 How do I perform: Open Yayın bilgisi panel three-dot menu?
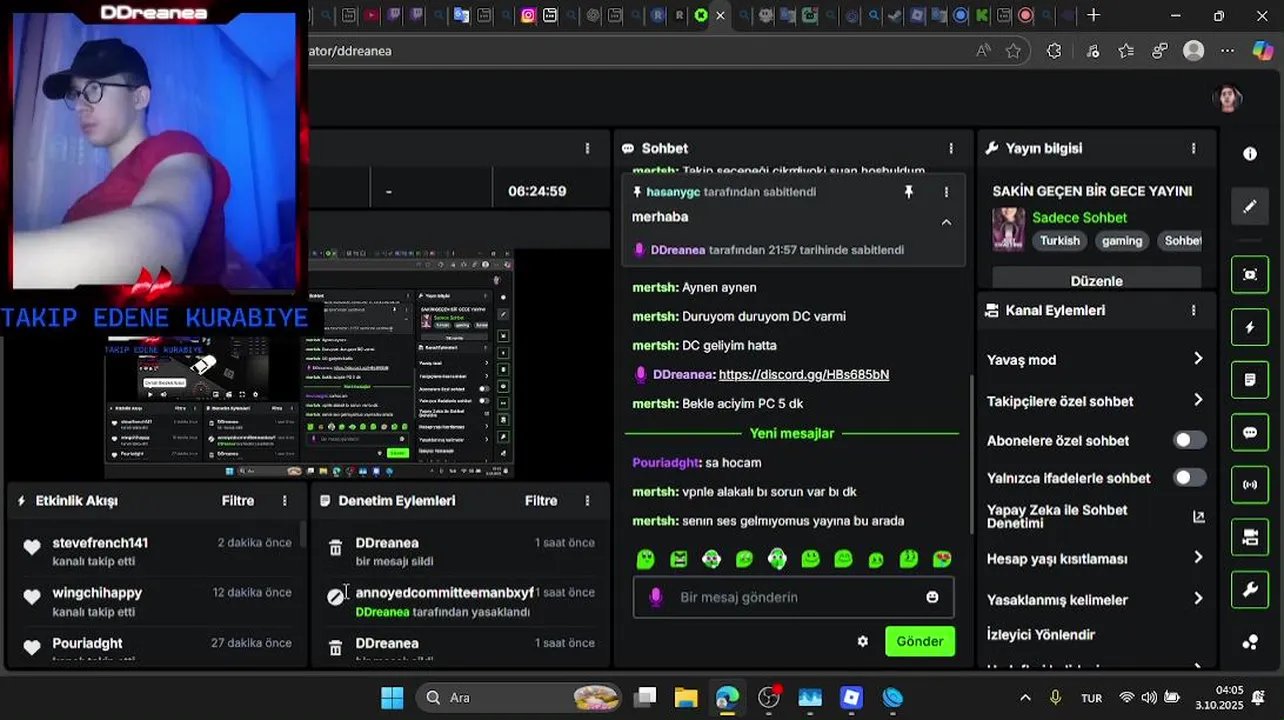click(x=1193, y=148)
